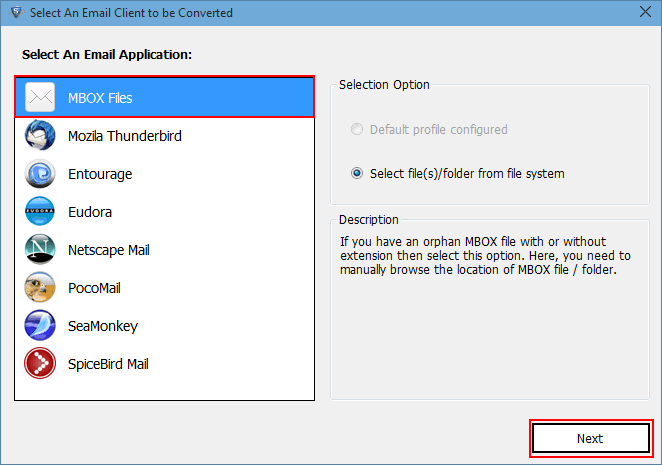Click the Entourage icon
Screen dimensions: 662x465
click(x=40, y=174)
